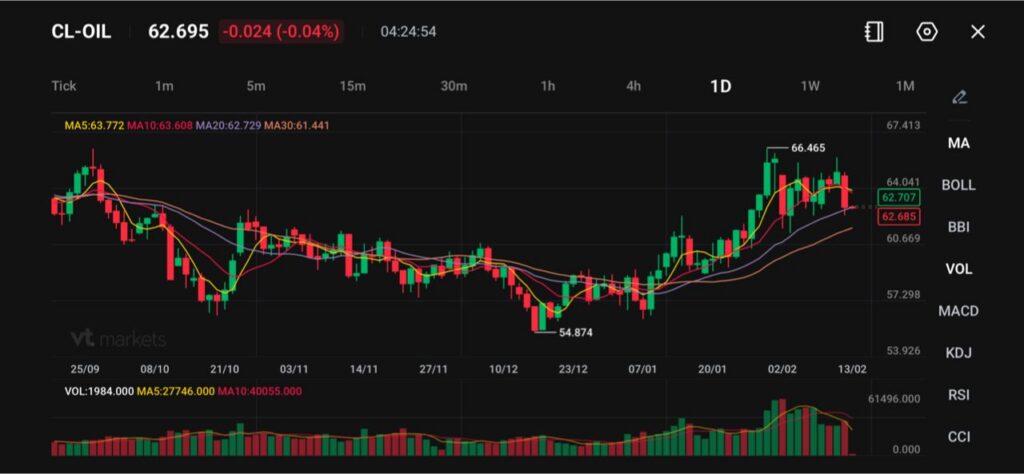Close the chart with X icon
This screenshot has height=474, width=1024.
tap(978, 32)
